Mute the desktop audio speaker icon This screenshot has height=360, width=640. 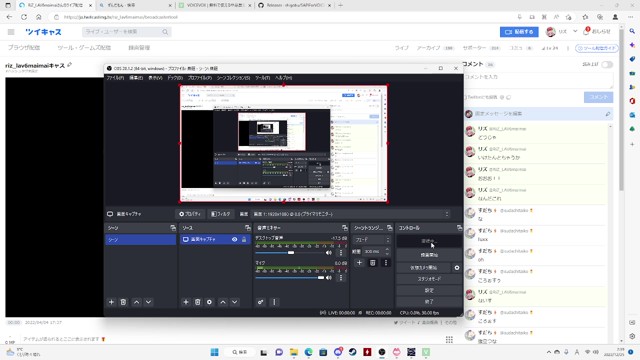(329, 253)
